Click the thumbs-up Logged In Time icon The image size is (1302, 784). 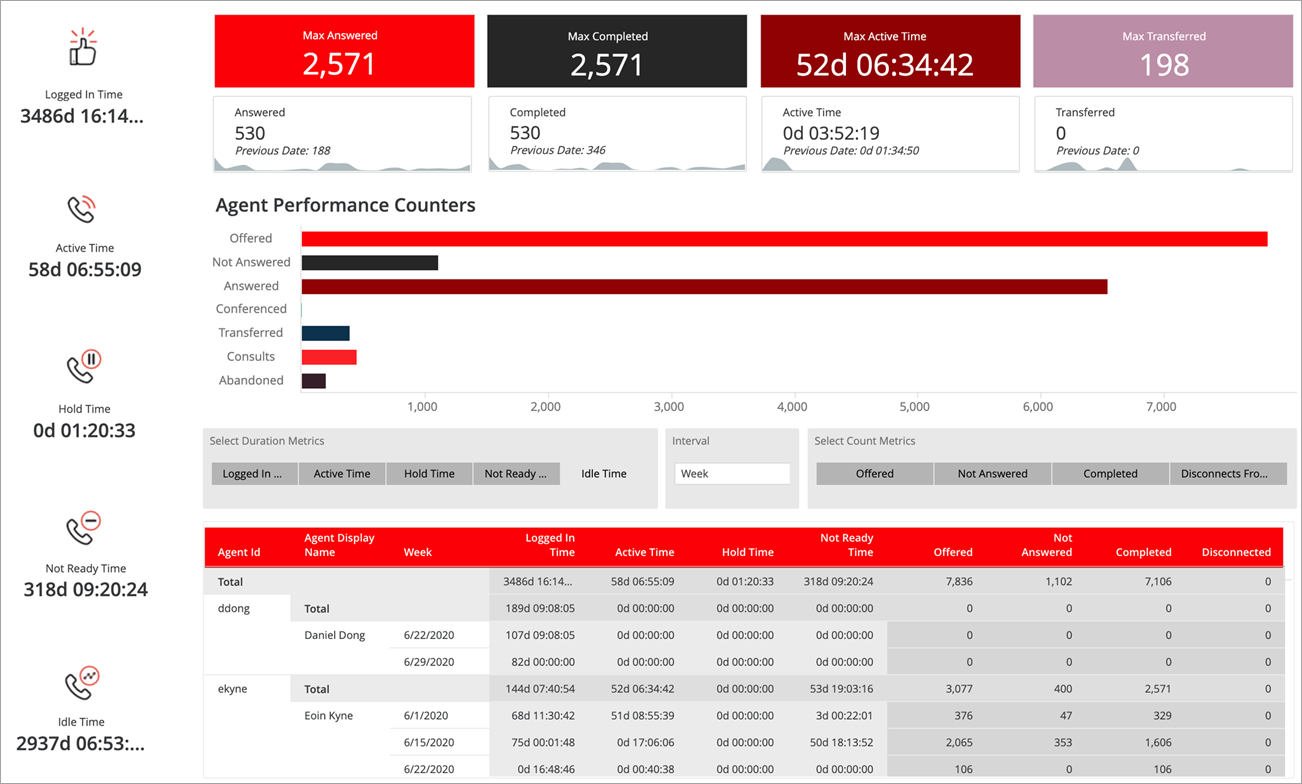(x=83, y=47)
